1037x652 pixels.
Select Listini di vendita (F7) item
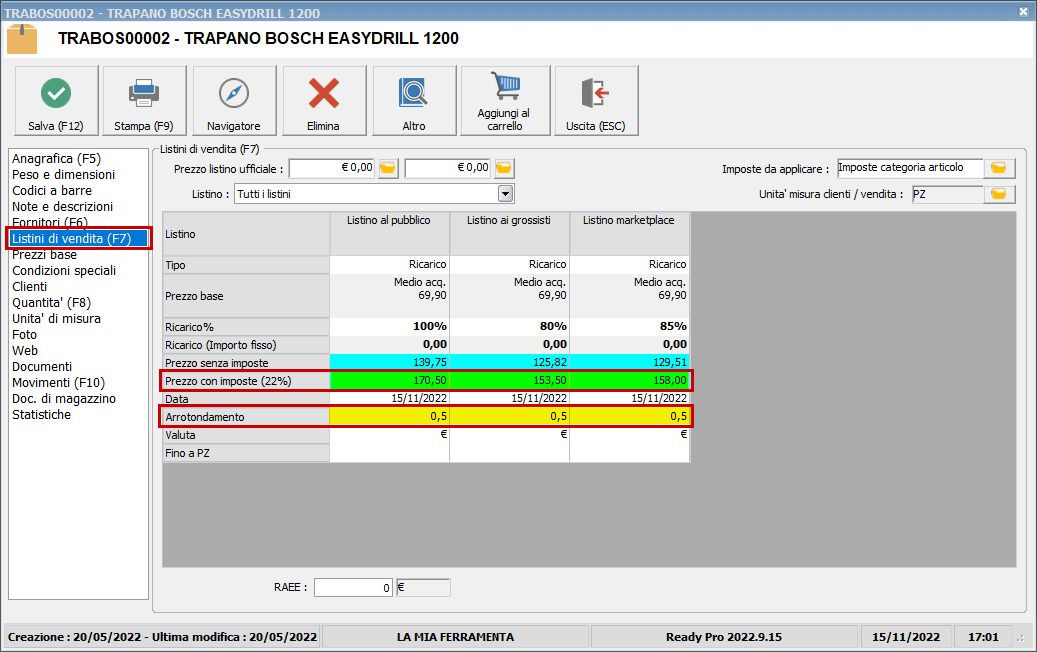click(x=78, y=239)
